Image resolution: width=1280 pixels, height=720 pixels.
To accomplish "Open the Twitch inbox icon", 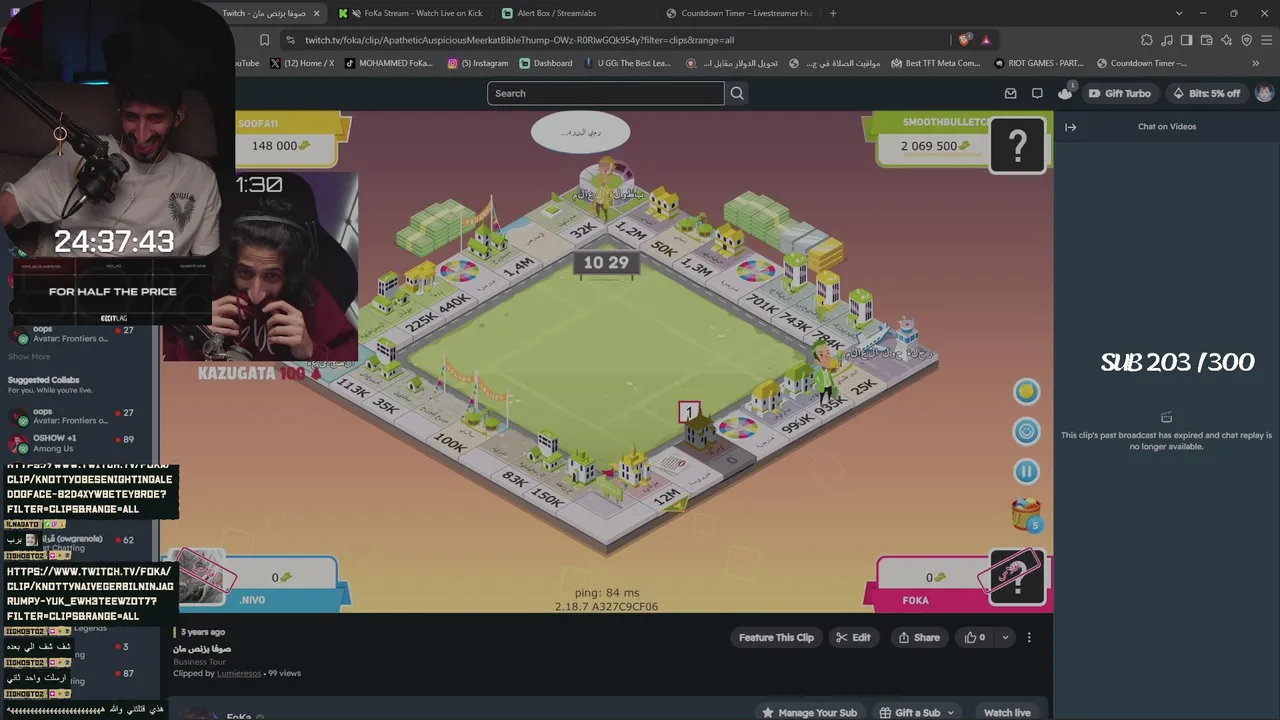I will click(1010, 93).
